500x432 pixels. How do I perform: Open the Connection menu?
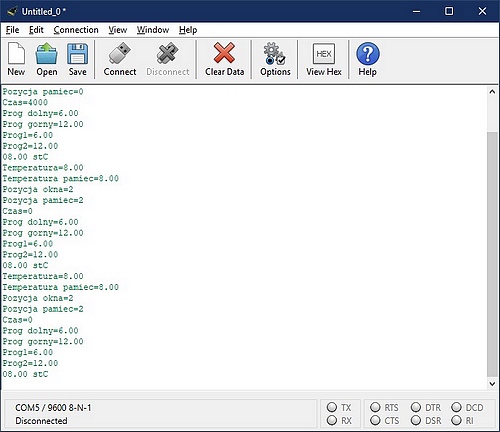pos(76,30)
